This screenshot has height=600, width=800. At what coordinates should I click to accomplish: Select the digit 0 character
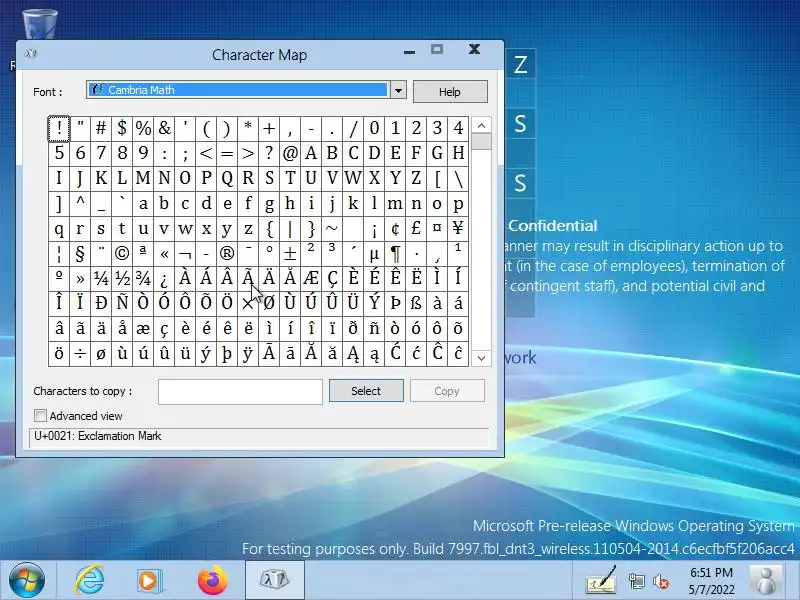coord(374,128)
